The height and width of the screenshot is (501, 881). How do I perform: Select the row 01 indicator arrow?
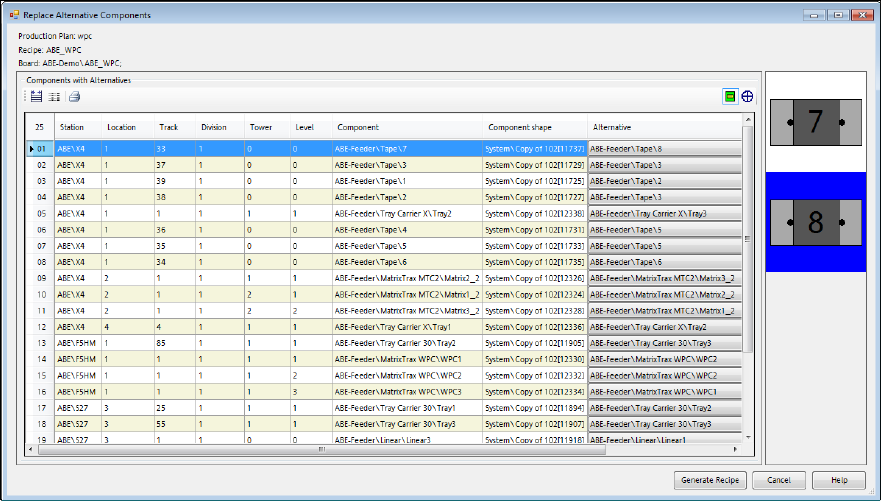coord(31,149)
